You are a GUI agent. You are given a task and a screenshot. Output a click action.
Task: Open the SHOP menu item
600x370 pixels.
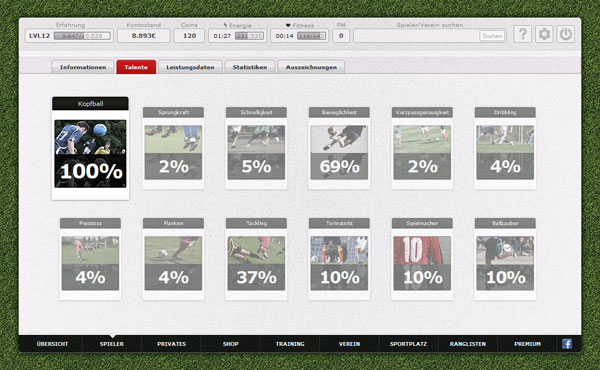pyautogui.click(x=230, y=344)
